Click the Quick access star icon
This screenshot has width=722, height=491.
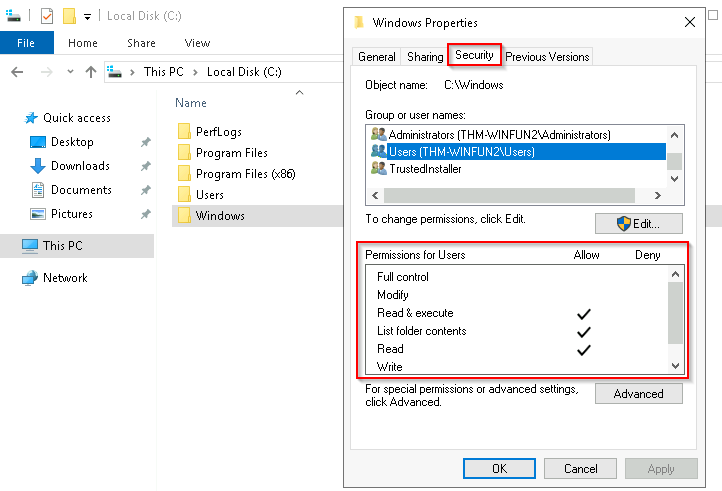[x=31, y=118]
